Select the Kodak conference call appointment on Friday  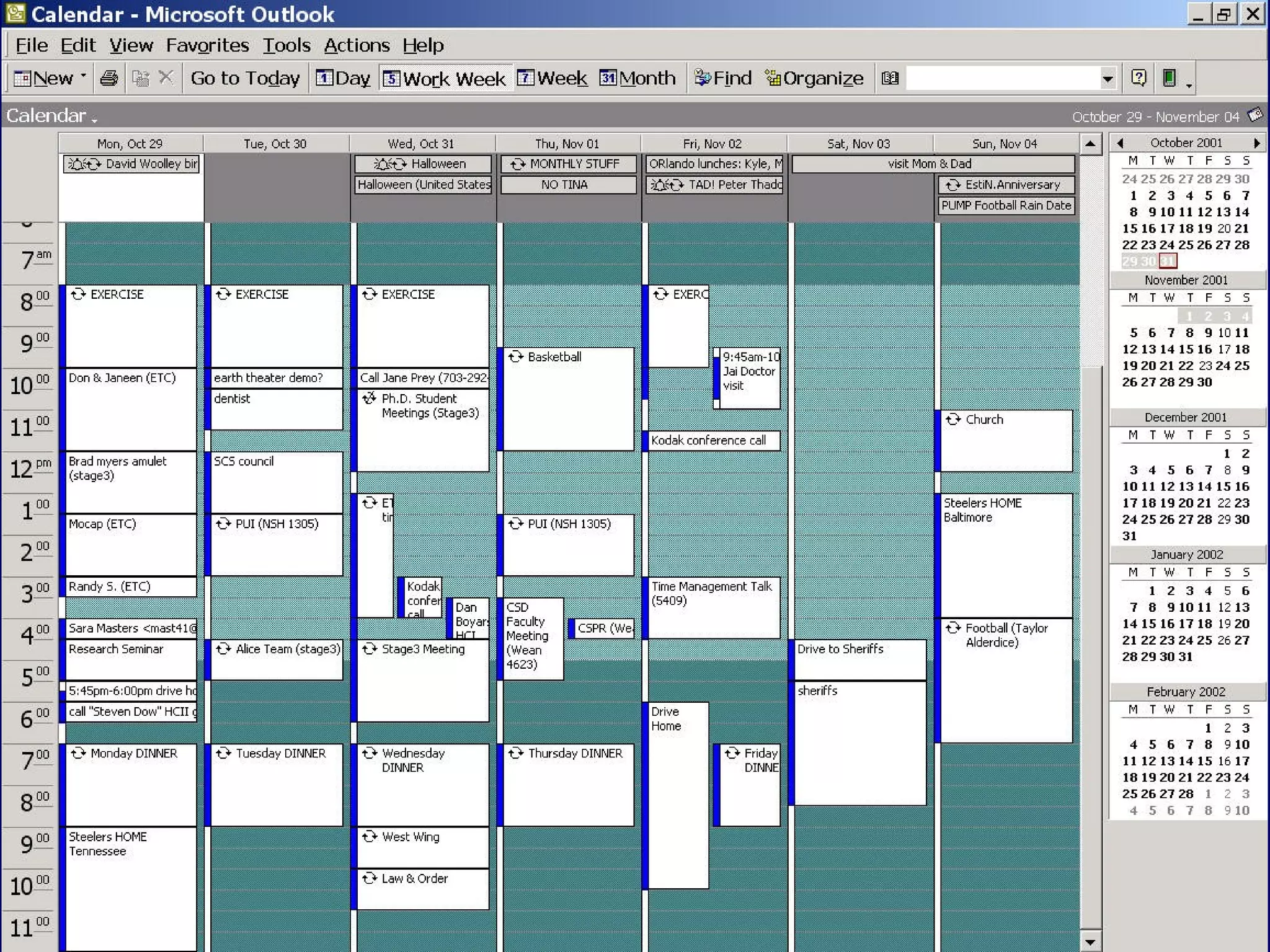[712, 441]
